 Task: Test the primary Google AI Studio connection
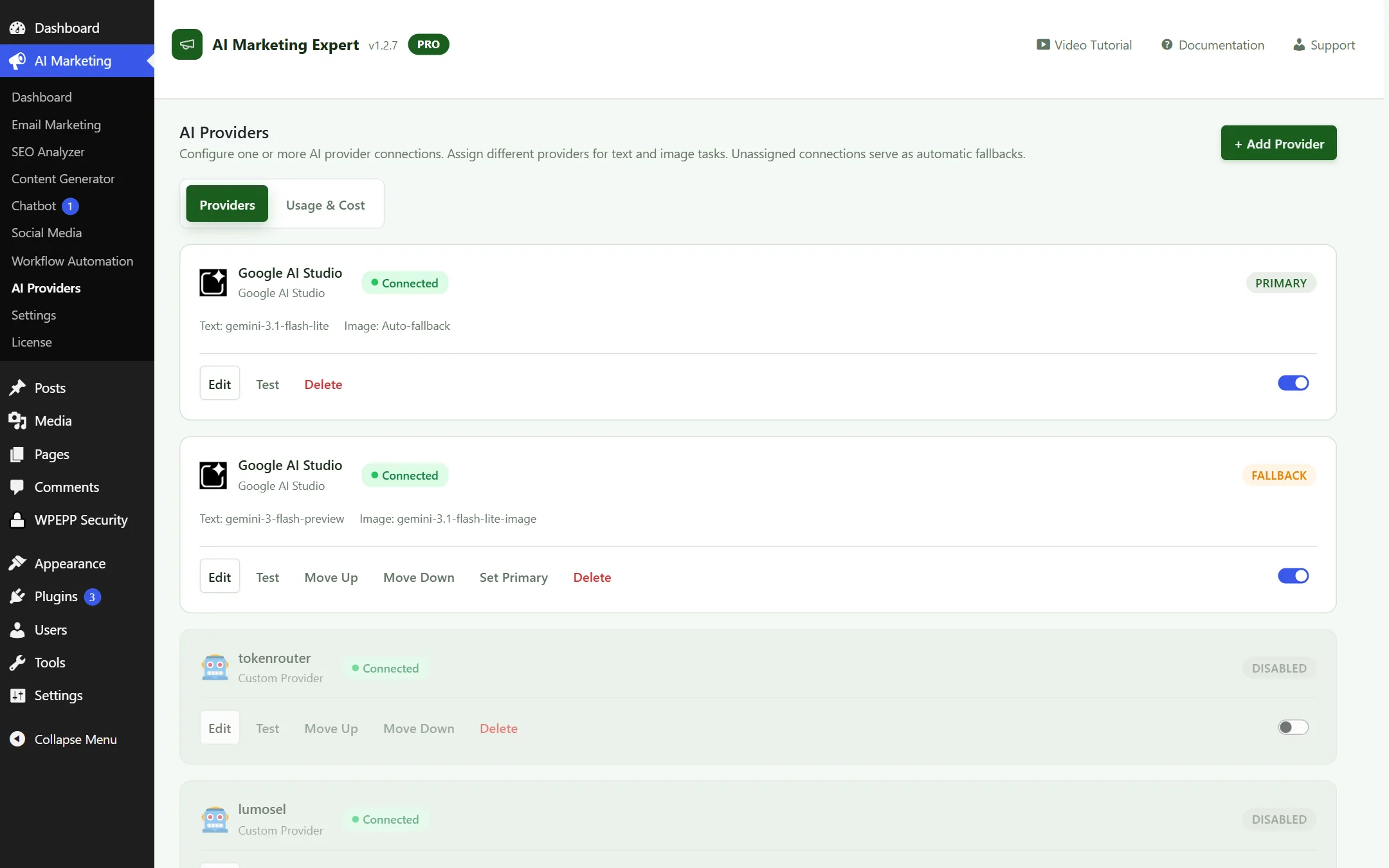268,384
